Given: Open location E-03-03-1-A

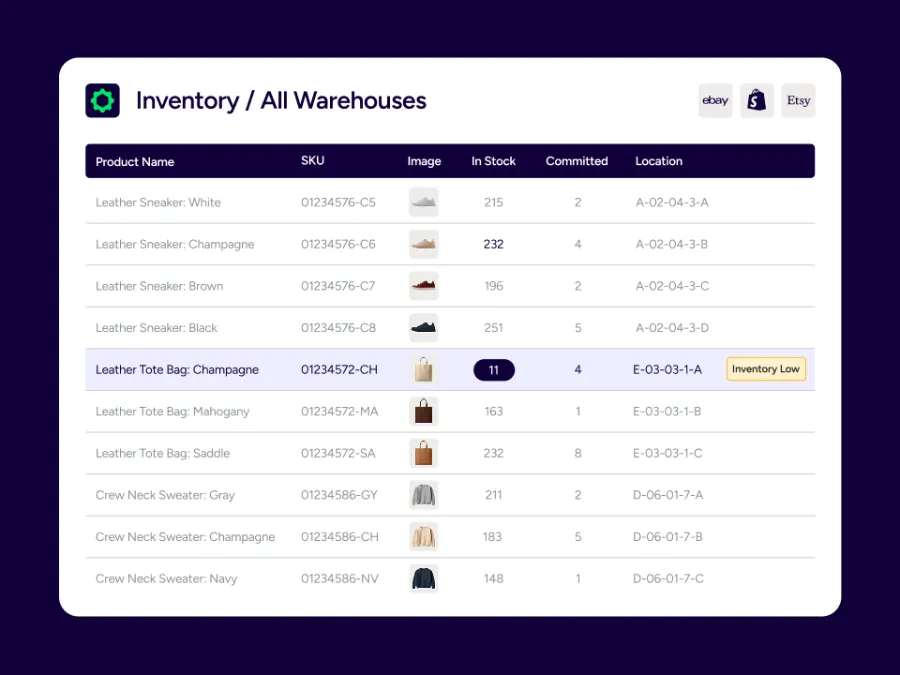Looking at the screenshot, I should (x=668, y=369).
